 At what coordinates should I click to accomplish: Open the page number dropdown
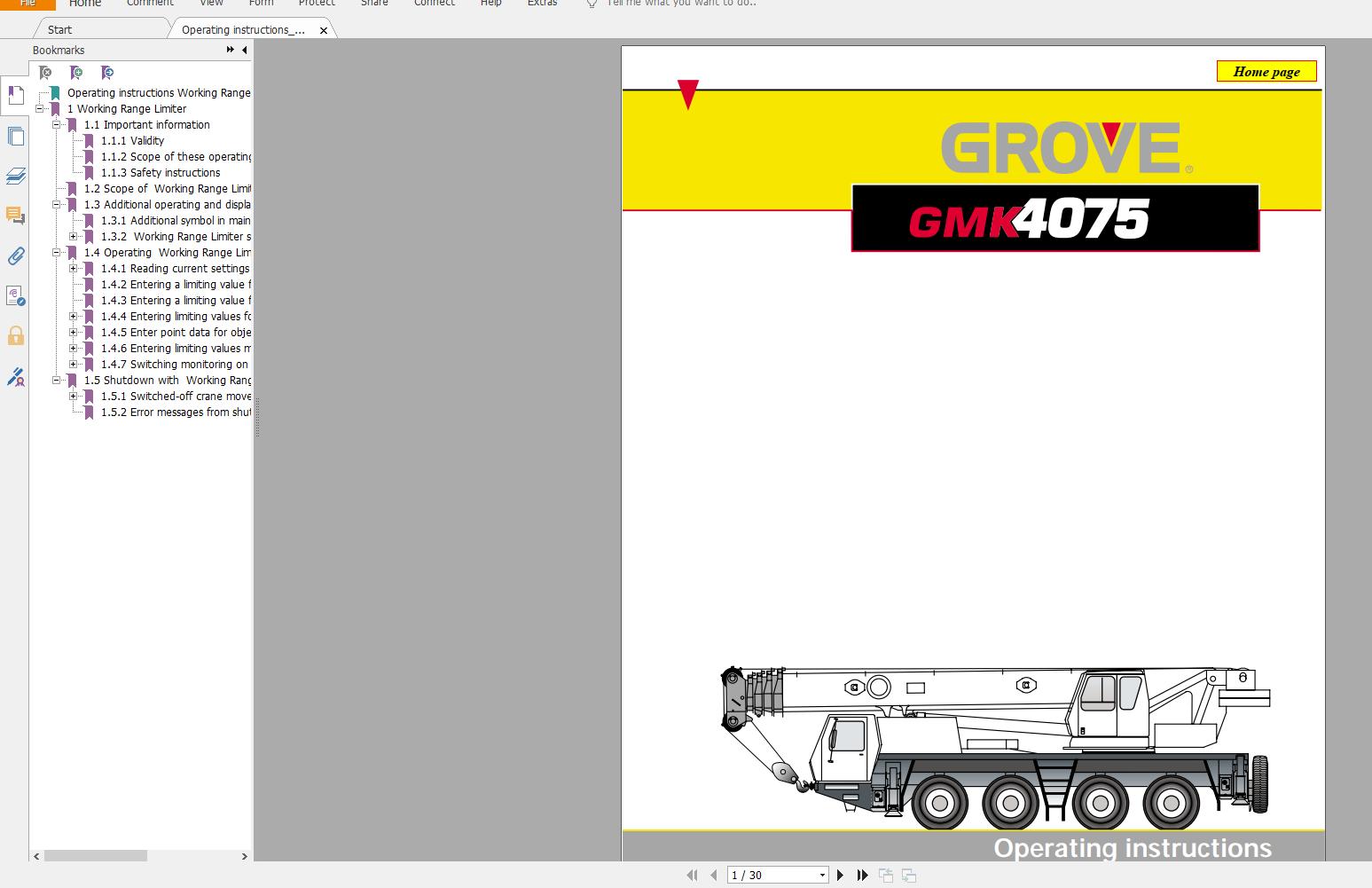point(822,876)
